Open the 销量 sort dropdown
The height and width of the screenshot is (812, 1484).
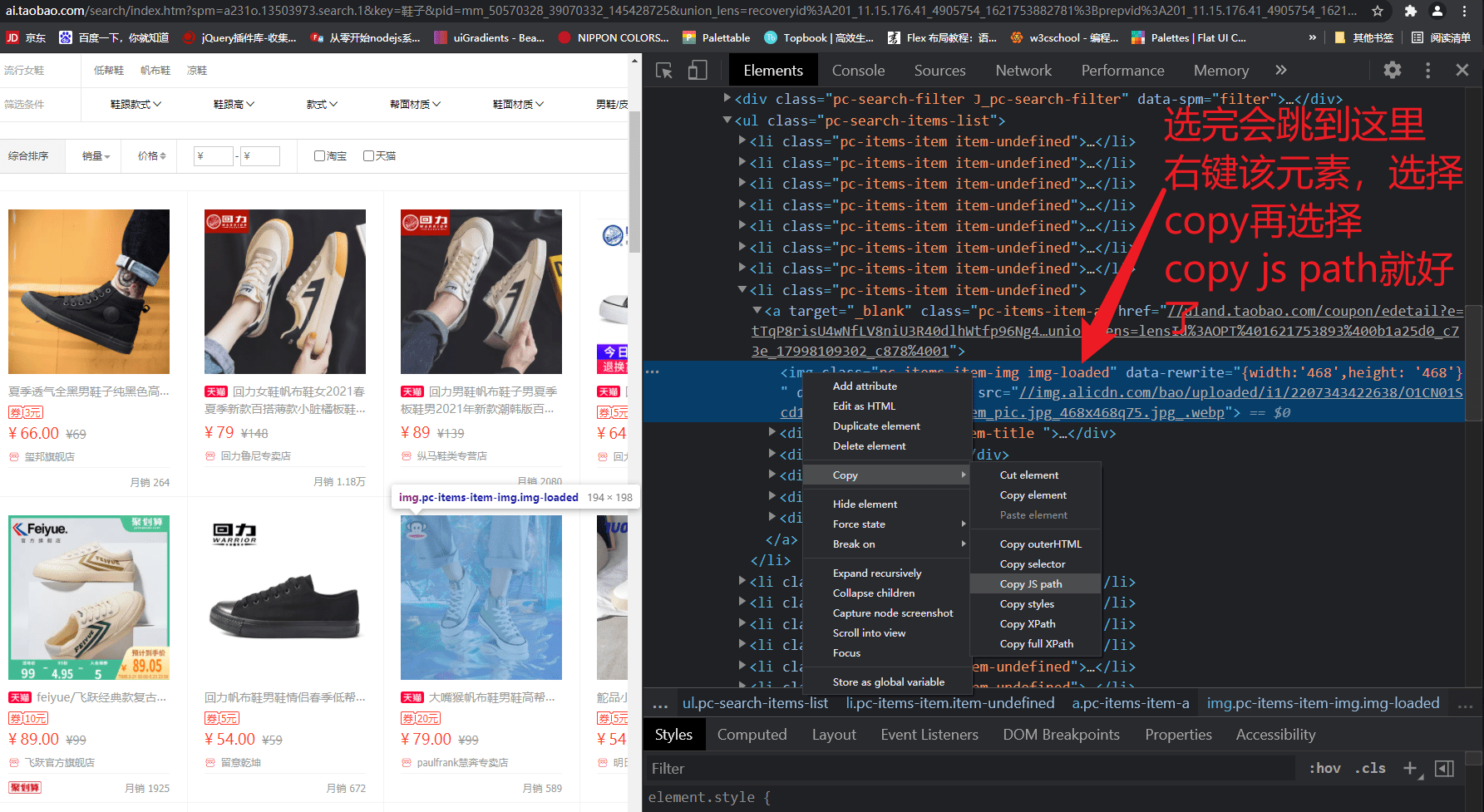tap(96, 155)
